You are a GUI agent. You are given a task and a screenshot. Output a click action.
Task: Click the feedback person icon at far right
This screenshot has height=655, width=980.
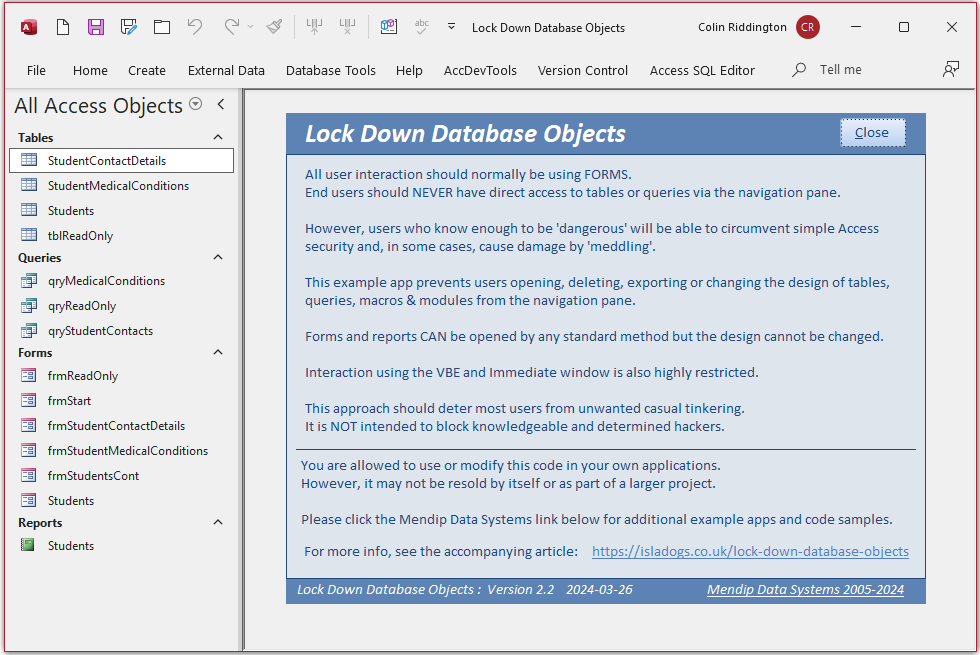click(951, 69)
